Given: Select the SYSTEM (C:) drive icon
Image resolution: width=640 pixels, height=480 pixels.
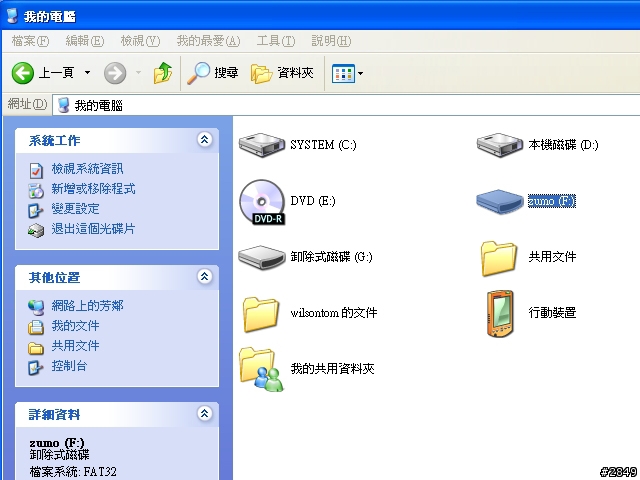Looking at the screenshot, I should [x=262, y=145].
